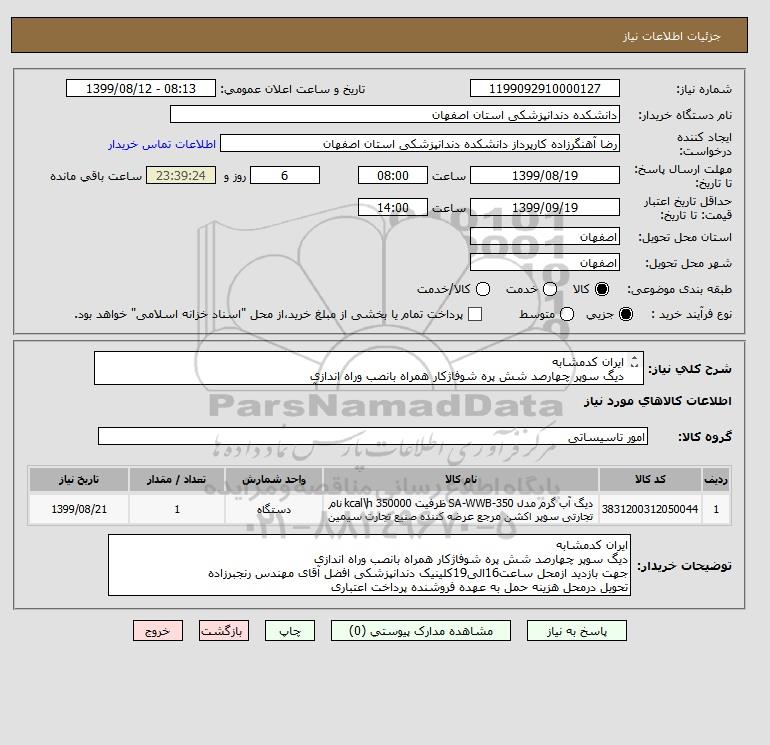The width and height of the screenshot is (770, 745).
Task: Select the متوسط purchase type radio
Action: [x=567, y=314]
